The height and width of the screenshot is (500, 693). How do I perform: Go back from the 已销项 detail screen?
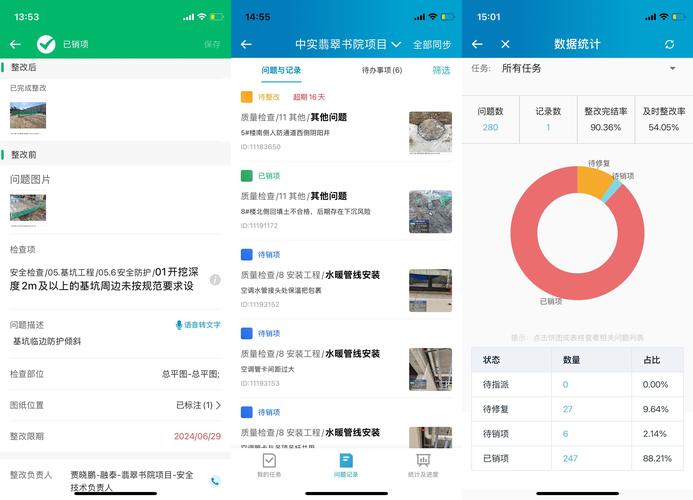15,44
